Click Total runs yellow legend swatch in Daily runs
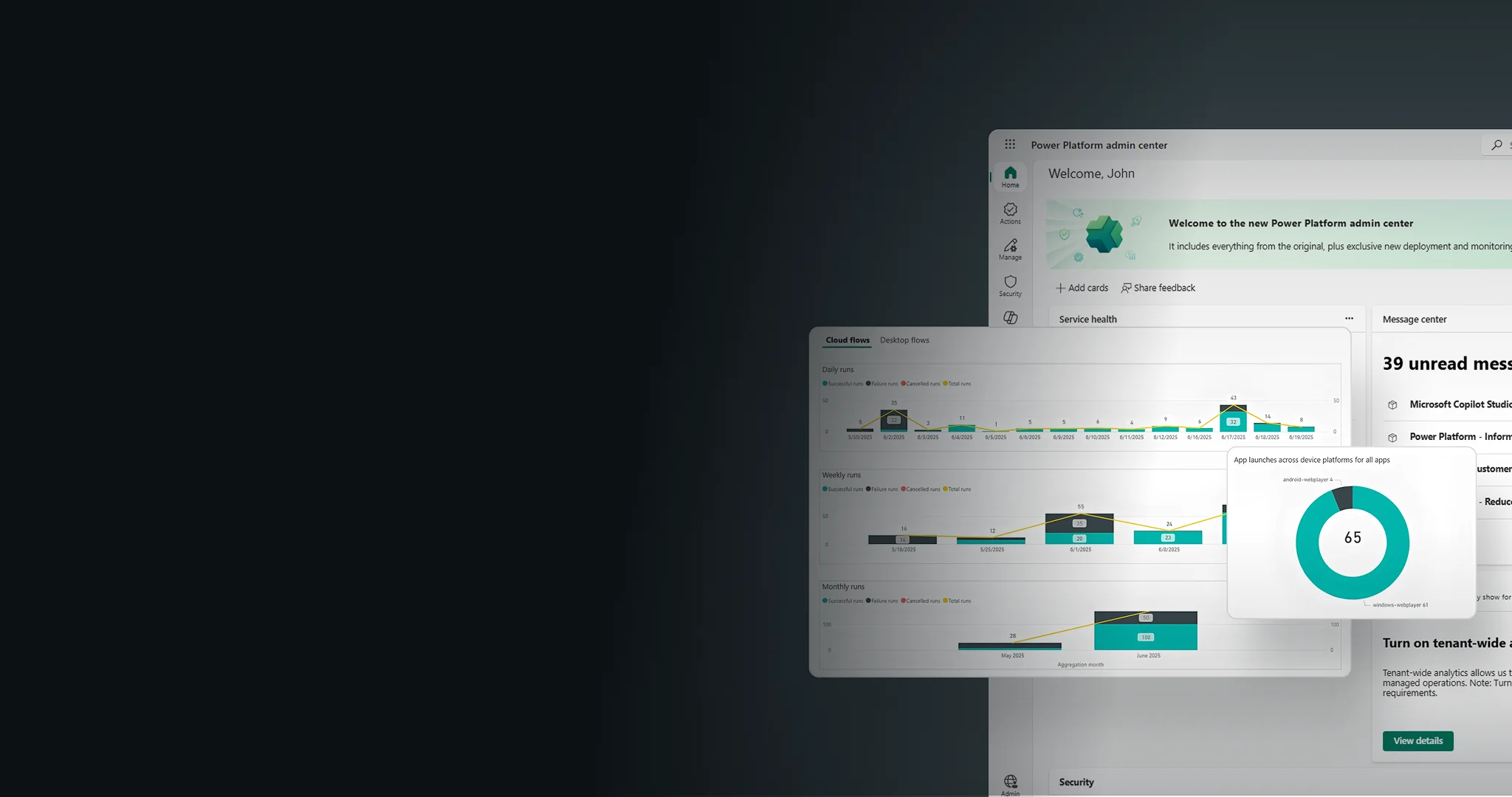 click(x=945, y=384)
